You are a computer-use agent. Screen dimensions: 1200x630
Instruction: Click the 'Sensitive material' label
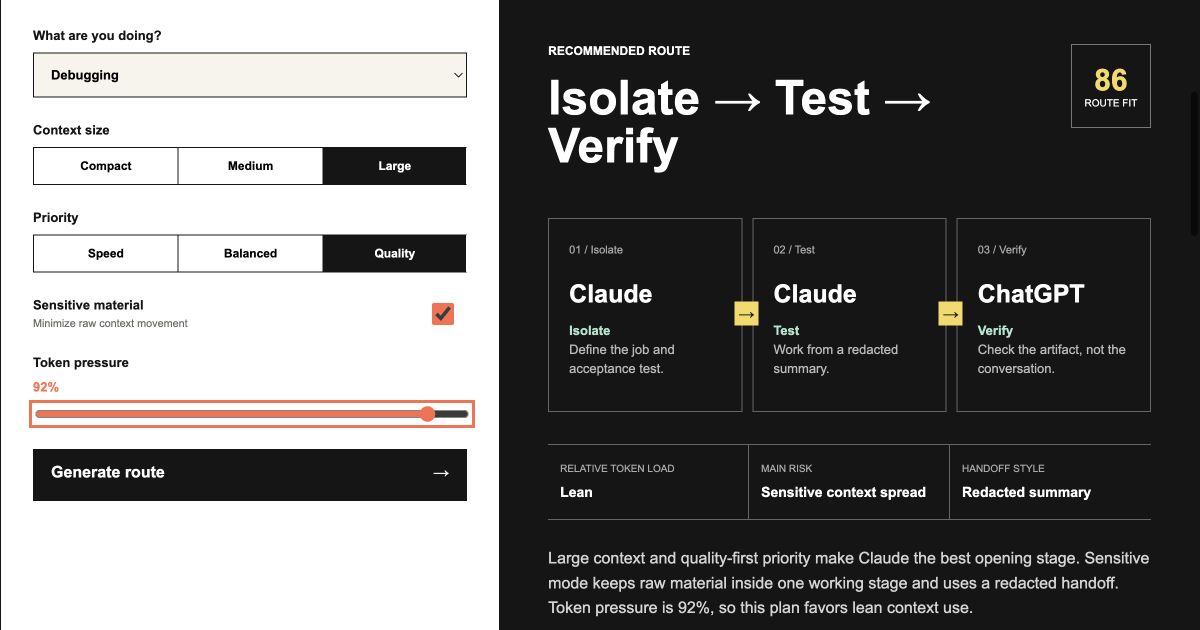point(88,305)
